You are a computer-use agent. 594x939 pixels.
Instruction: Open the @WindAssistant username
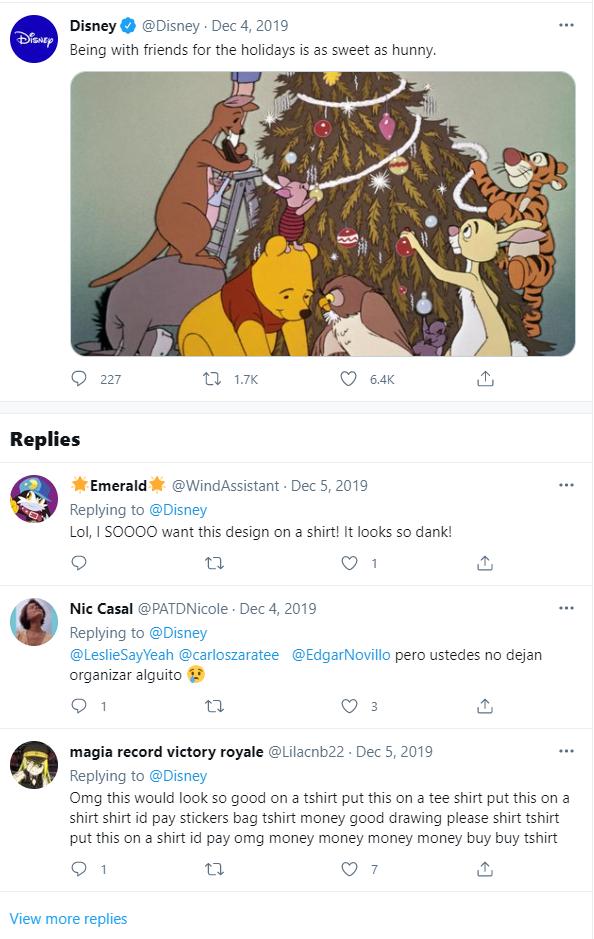point(225,486)
